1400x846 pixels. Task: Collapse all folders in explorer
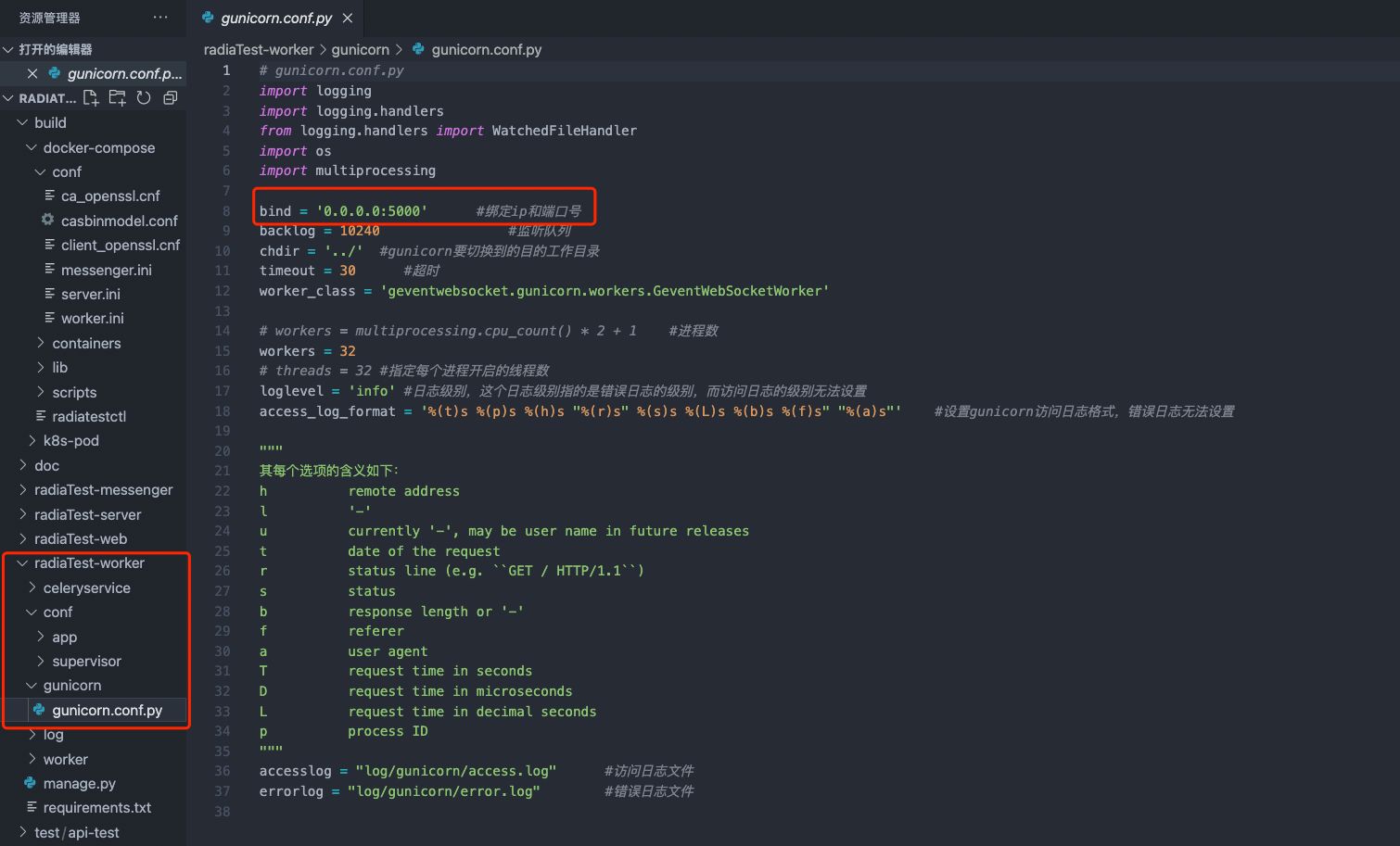coord(170,98)
